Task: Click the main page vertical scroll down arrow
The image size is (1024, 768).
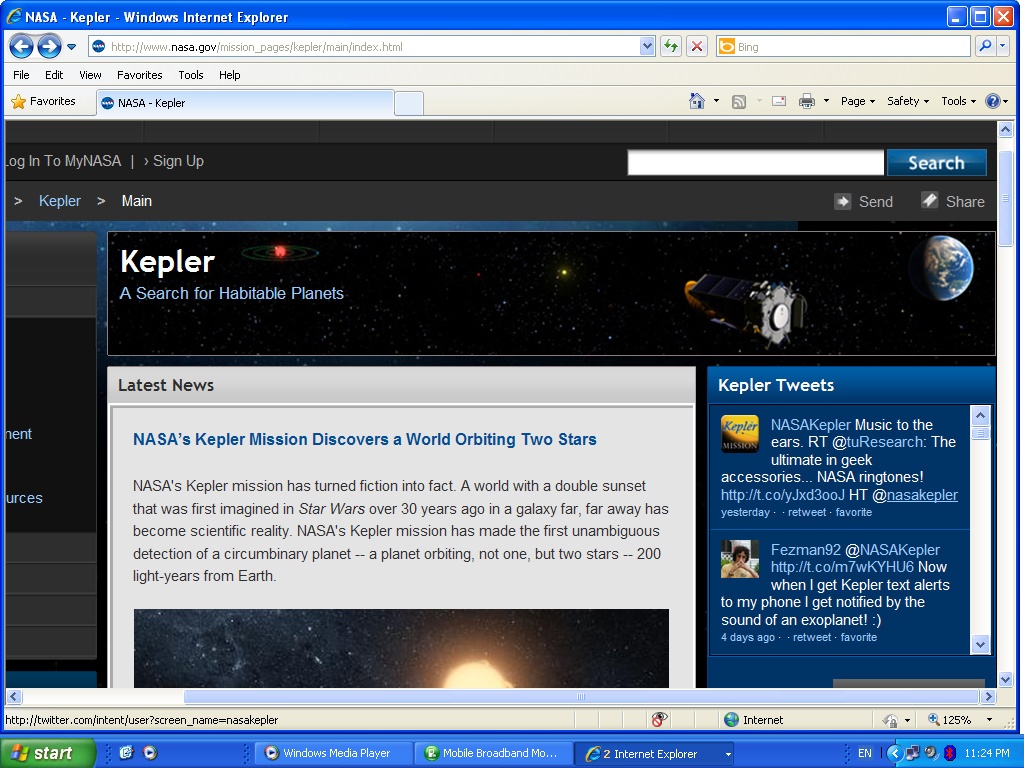Action: click(1006, 680)
